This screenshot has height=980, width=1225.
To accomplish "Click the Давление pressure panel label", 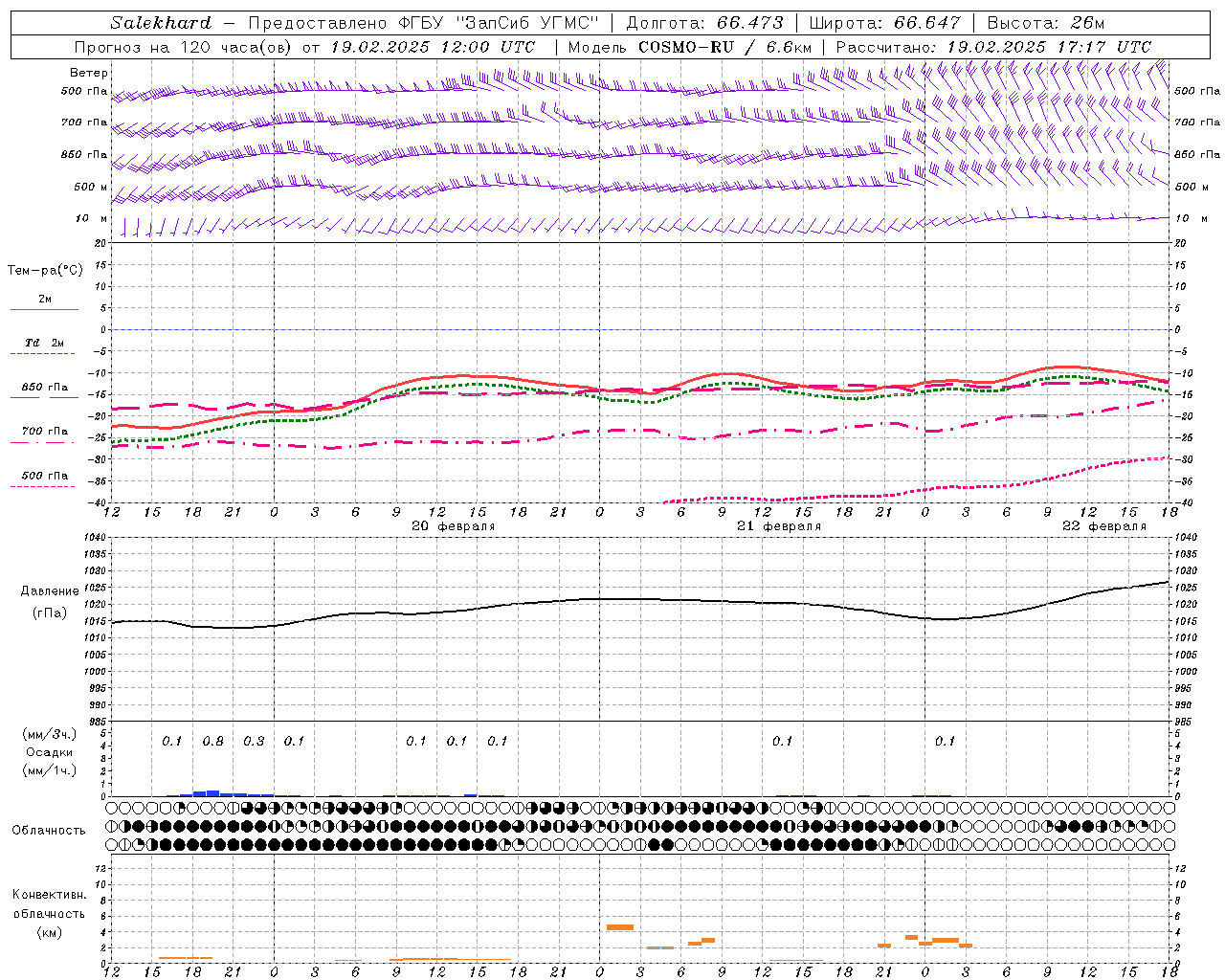I will tap(50, 591).
